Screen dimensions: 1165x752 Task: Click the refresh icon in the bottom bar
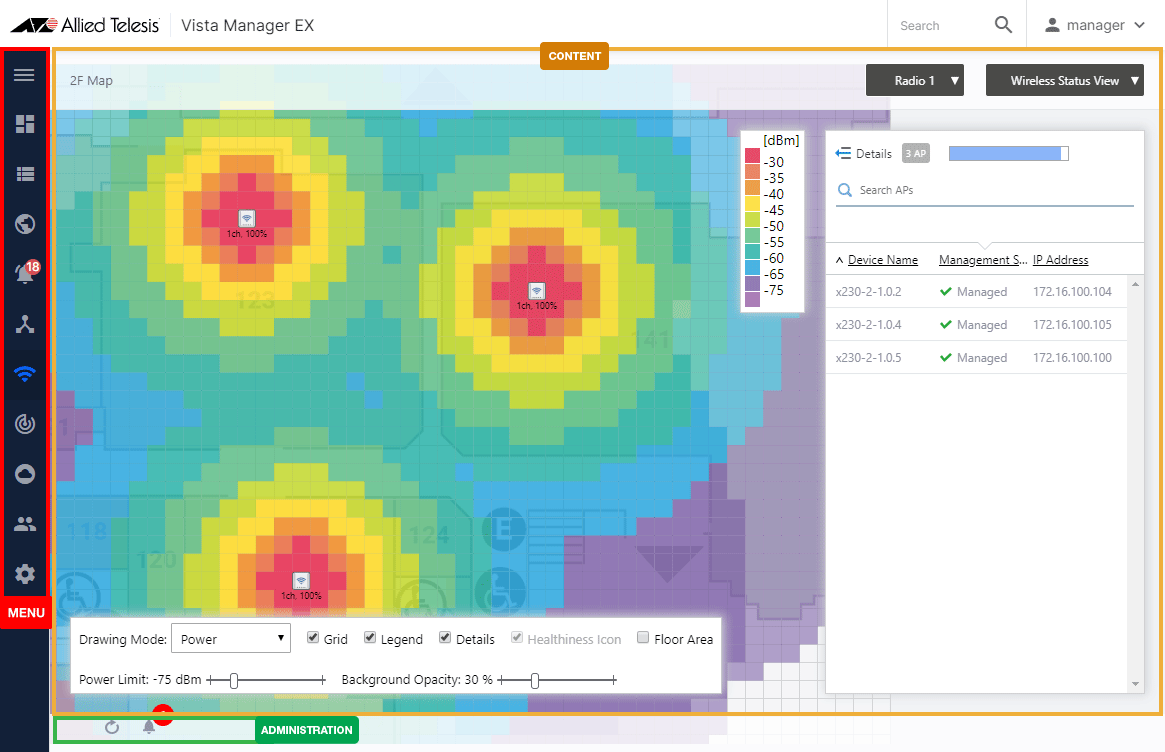pyautogui.click(x=112, y=727)
